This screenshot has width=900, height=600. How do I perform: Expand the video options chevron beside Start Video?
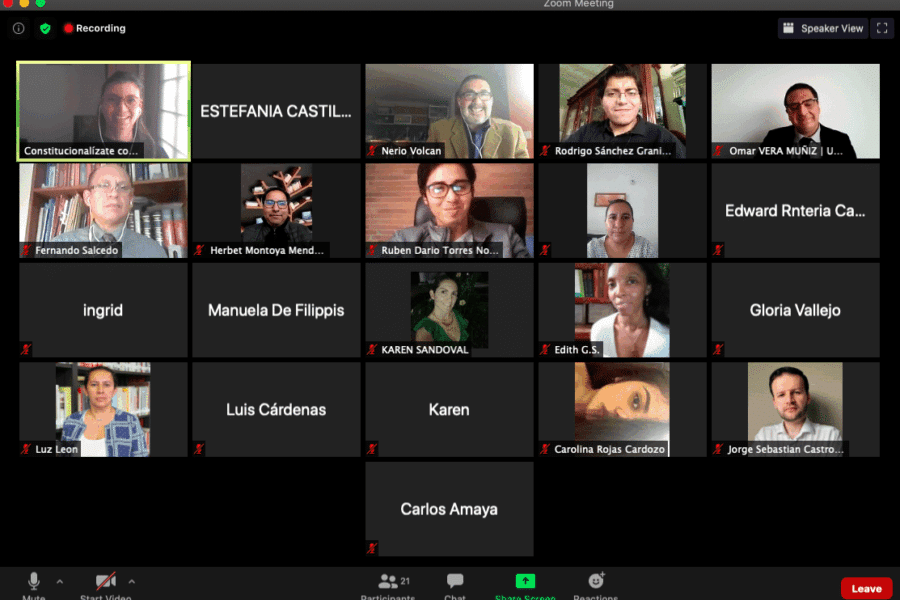[x=131, y=581]
